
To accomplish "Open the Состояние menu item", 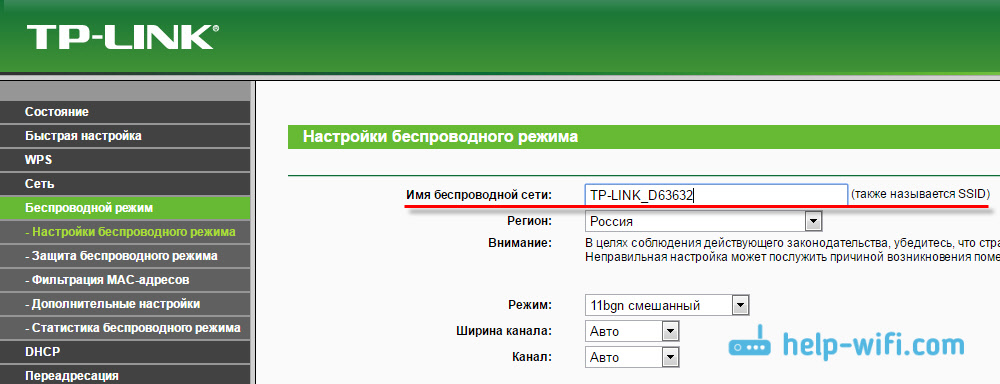I will [x=125, y=112].
